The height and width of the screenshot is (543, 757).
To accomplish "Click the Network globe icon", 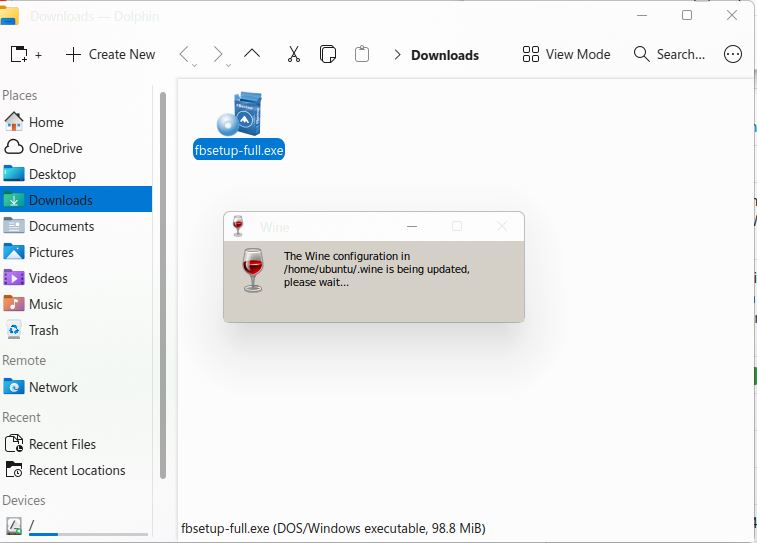I will (14, 387).
